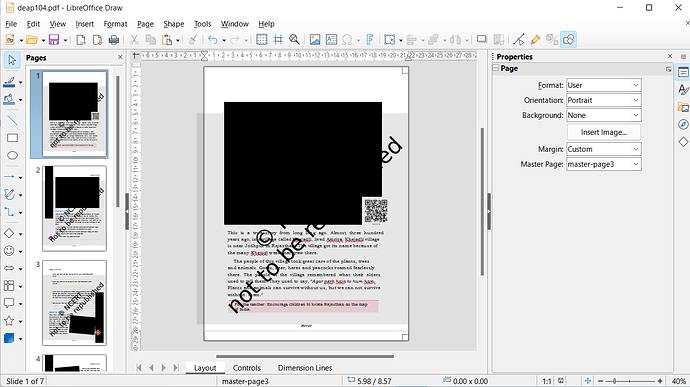Select the Ellipse drawing tool
The image size is (690, 387).
12,155
